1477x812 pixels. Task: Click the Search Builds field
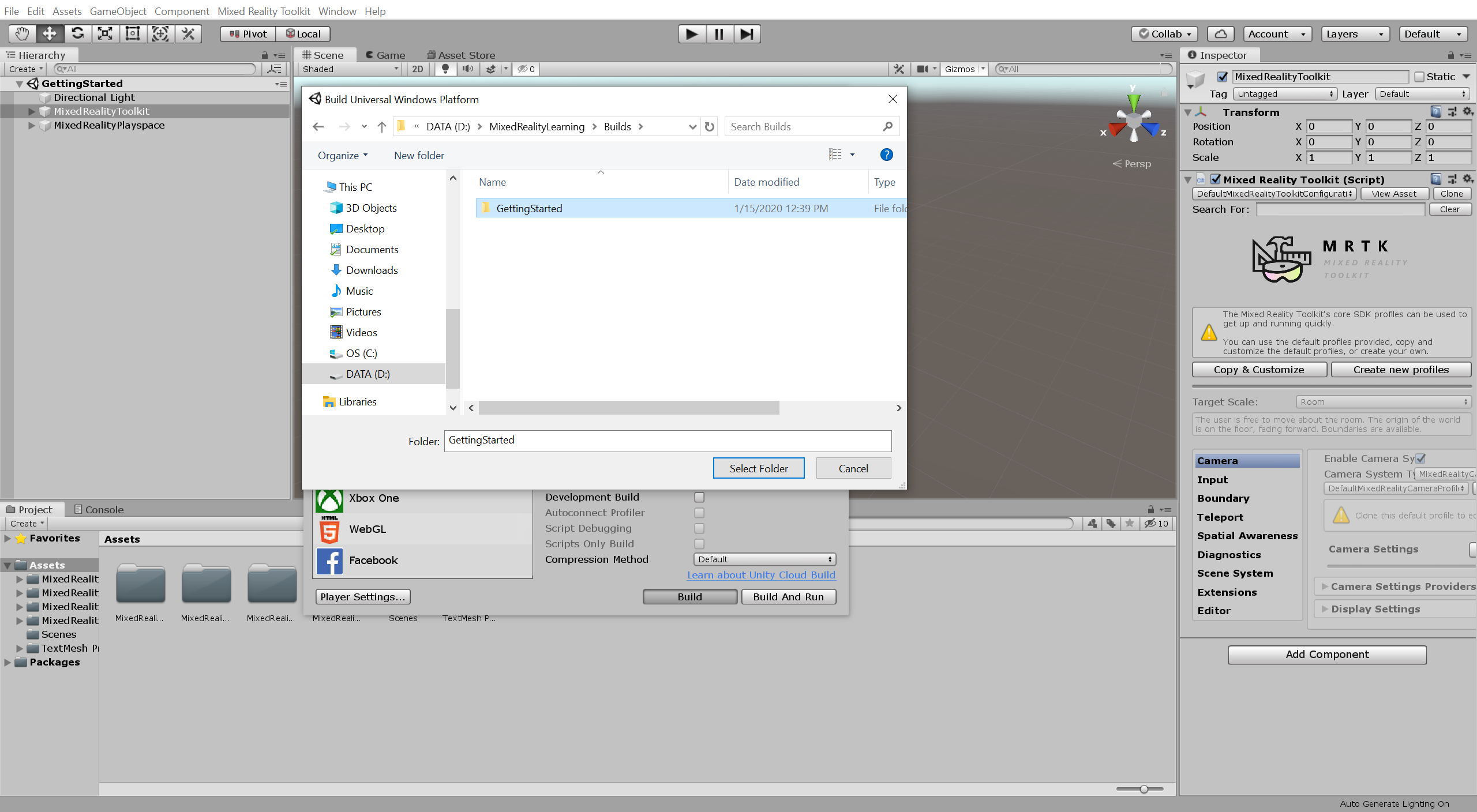[811, 126]
